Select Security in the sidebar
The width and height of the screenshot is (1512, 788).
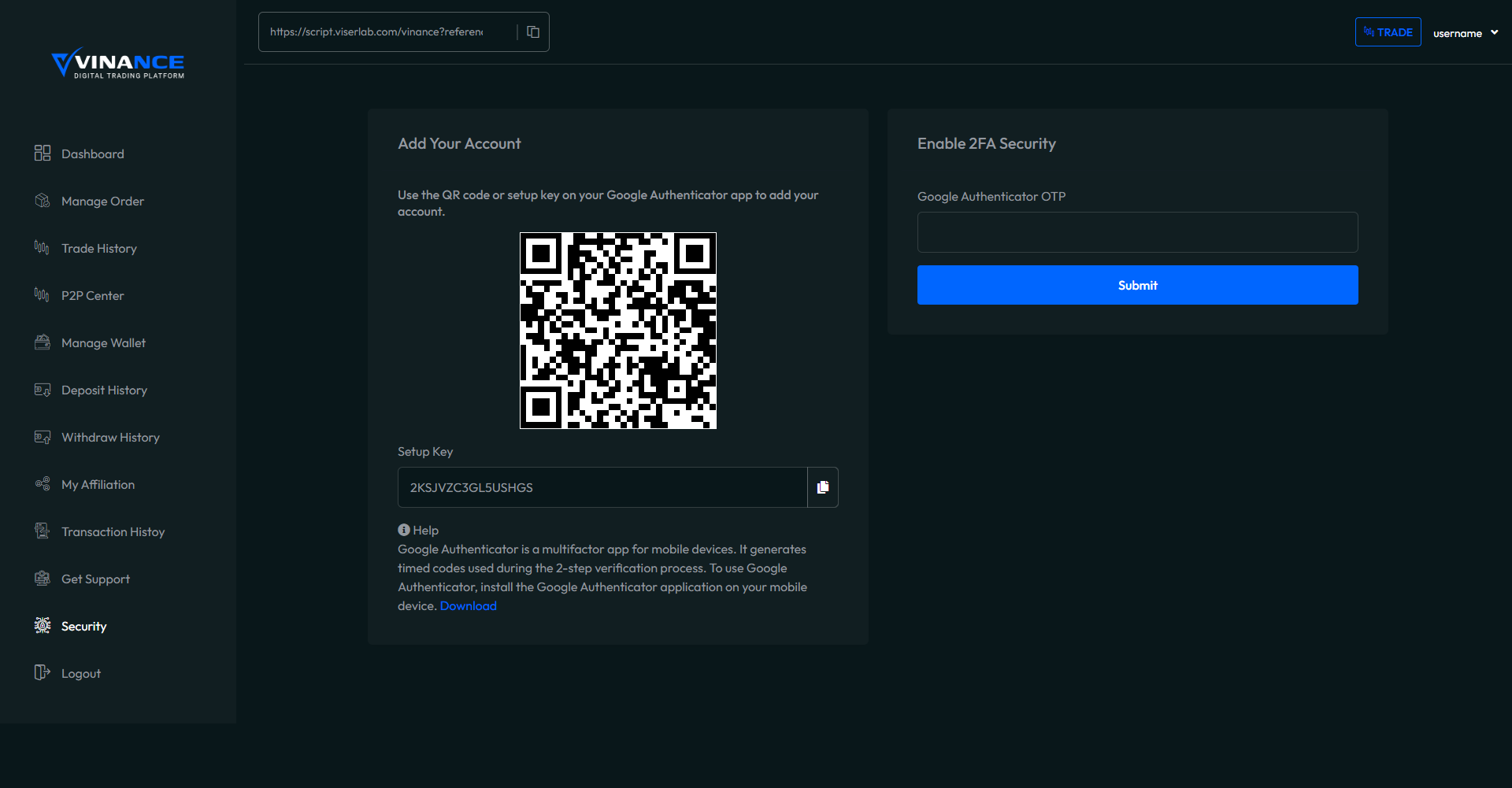click(x=83, y=627)
